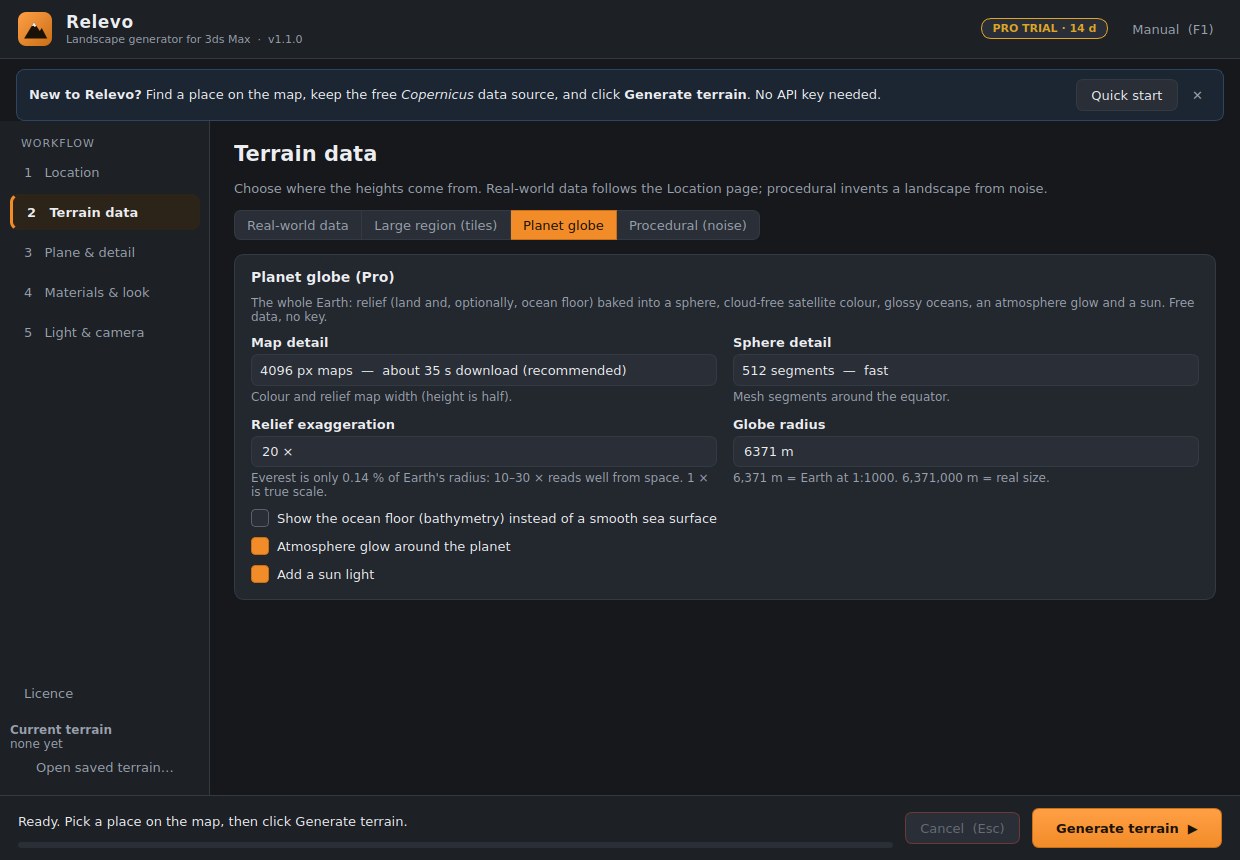Screen dimensions: 1240x860
Task: Click the PRO TRIAL 14 d badge
Action: [x=1044, y=28]
